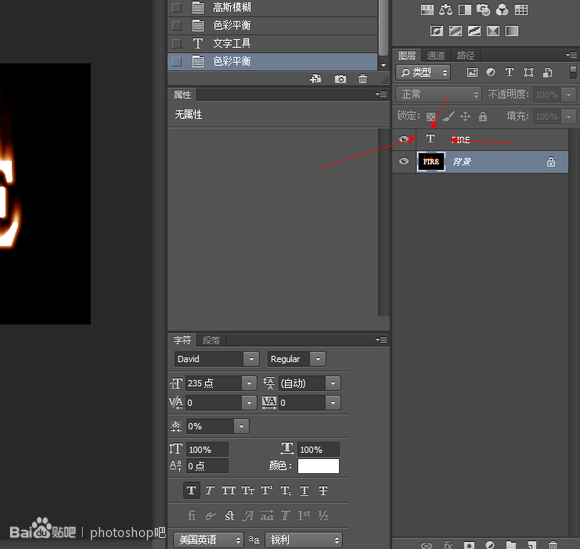Link layers at Layers panel bottom
Image resolution: width=580 pixels, height=549 pixels.
tap(426, 545)
